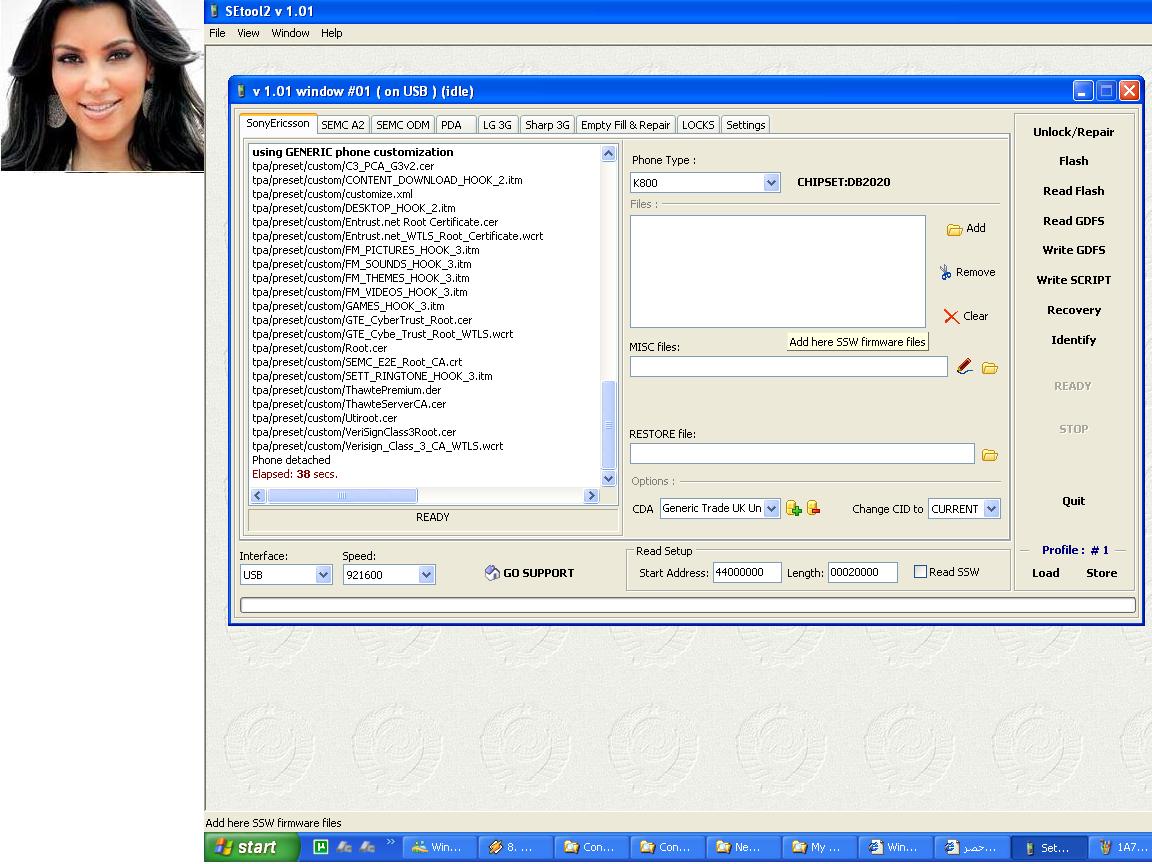Image resolution: width=1152 pixels, height=864 pixels.
Task: Click the Quit button
Action: point(1073,501)
